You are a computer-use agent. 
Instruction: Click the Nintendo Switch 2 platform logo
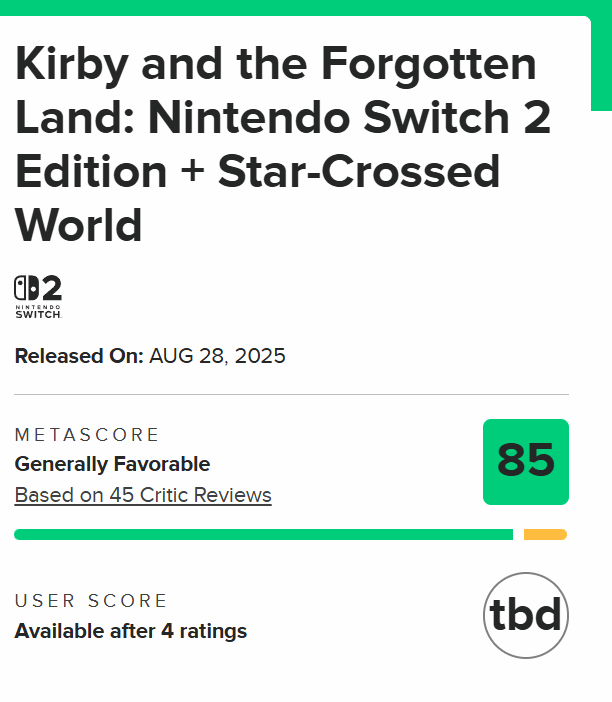38,297
